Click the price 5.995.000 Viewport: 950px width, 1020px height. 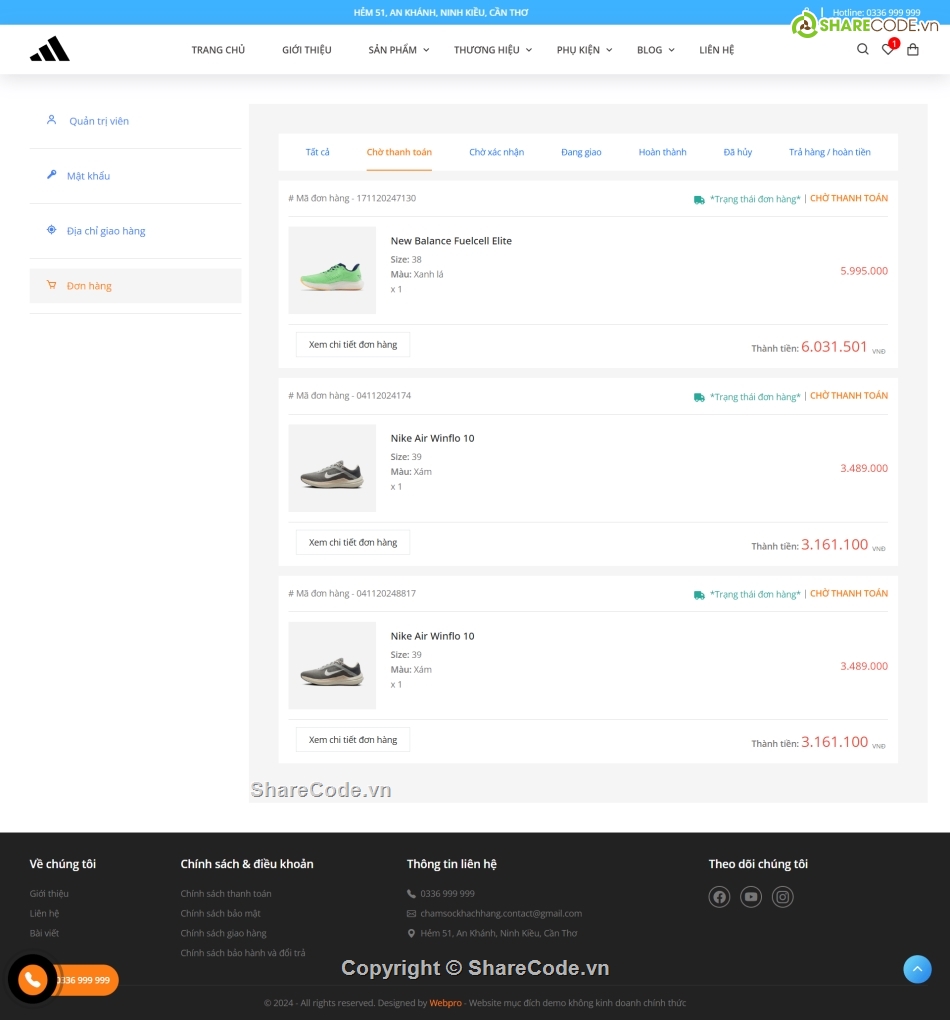[x=863, y=271]
